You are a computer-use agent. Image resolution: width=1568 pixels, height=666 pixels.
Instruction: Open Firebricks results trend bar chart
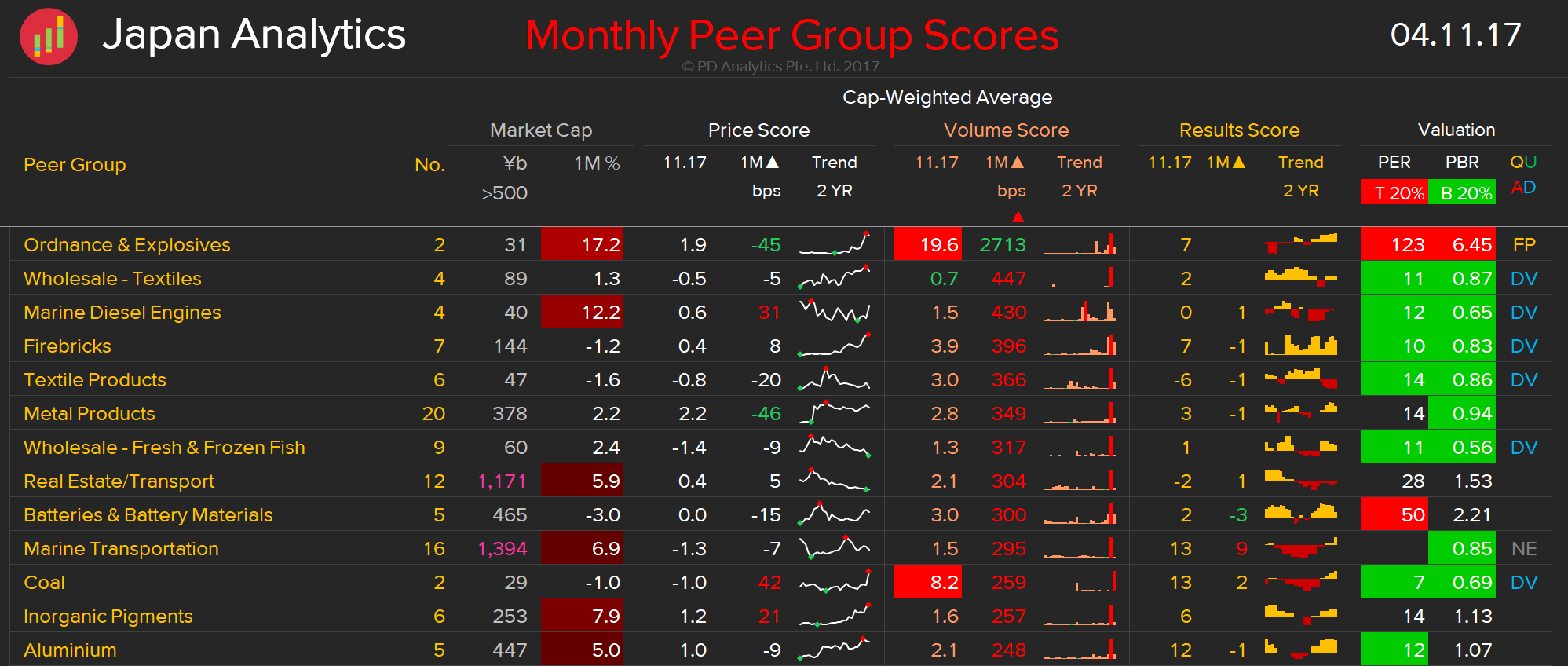pyautogui.click(x=1300, y=346)
